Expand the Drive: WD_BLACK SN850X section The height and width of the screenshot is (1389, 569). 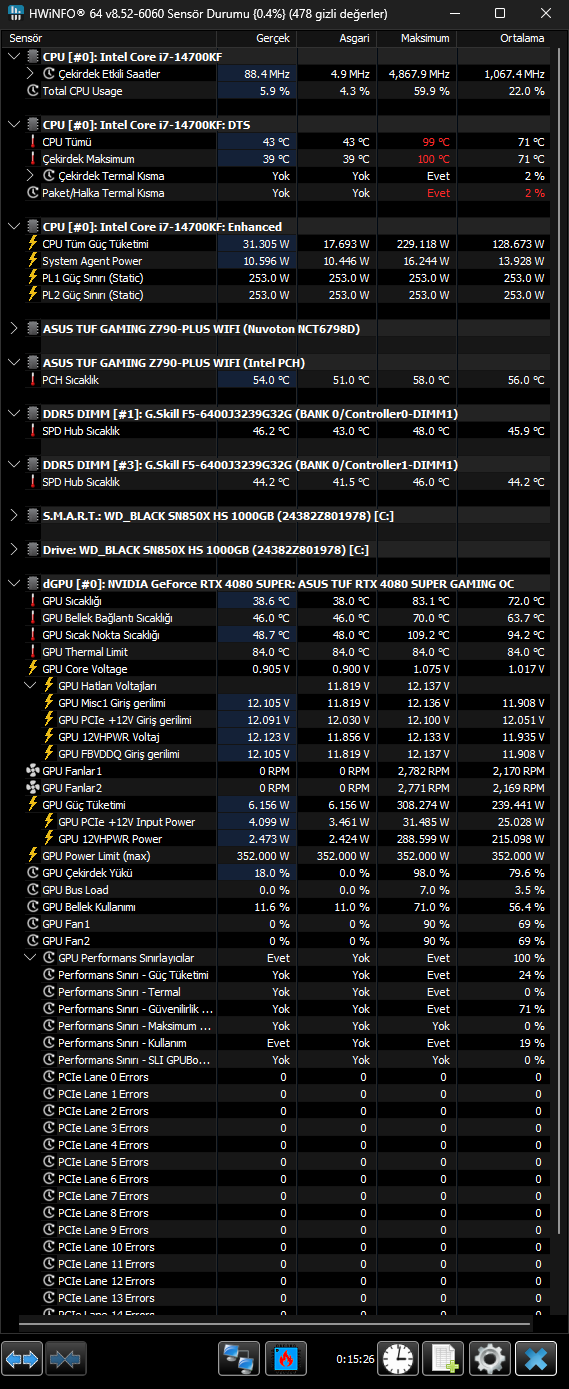click(x=13, y=550)
